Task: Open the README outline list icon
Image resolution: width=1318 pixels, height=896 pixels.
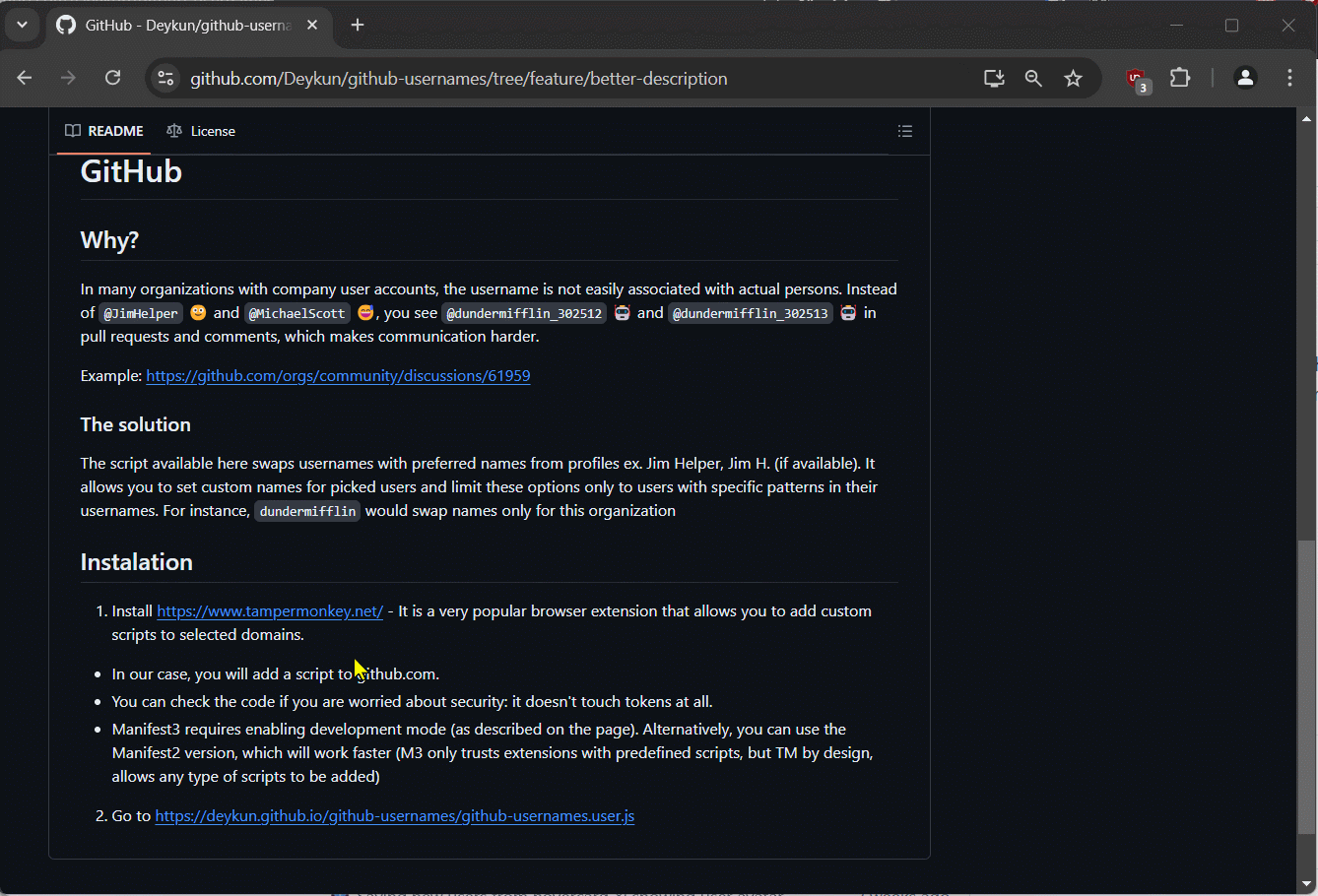Action: click(x=905, y=131)
